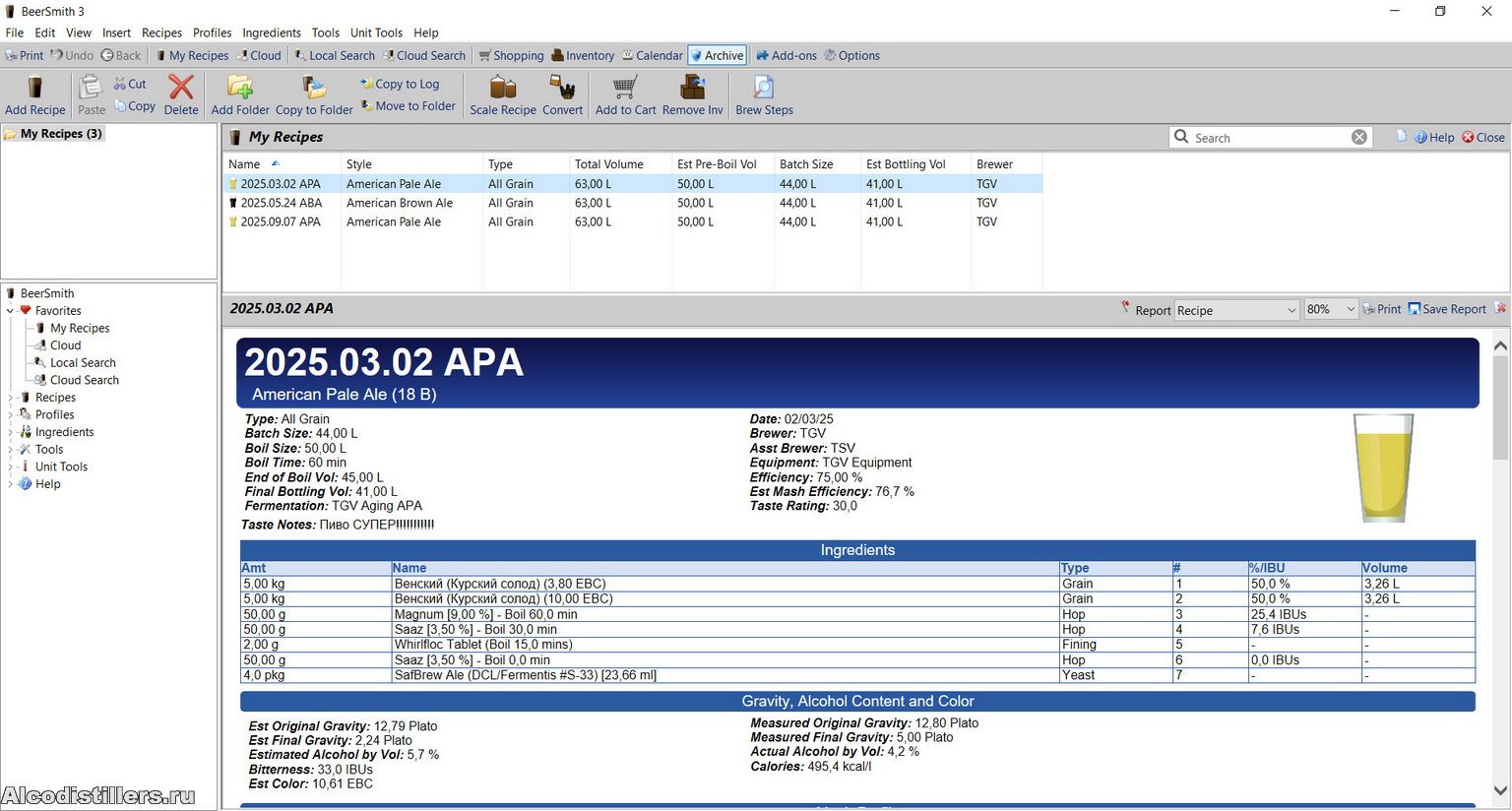Collapse the Favorites tree node
This screenshot has height=811, width=1512.
pos(11,311)
